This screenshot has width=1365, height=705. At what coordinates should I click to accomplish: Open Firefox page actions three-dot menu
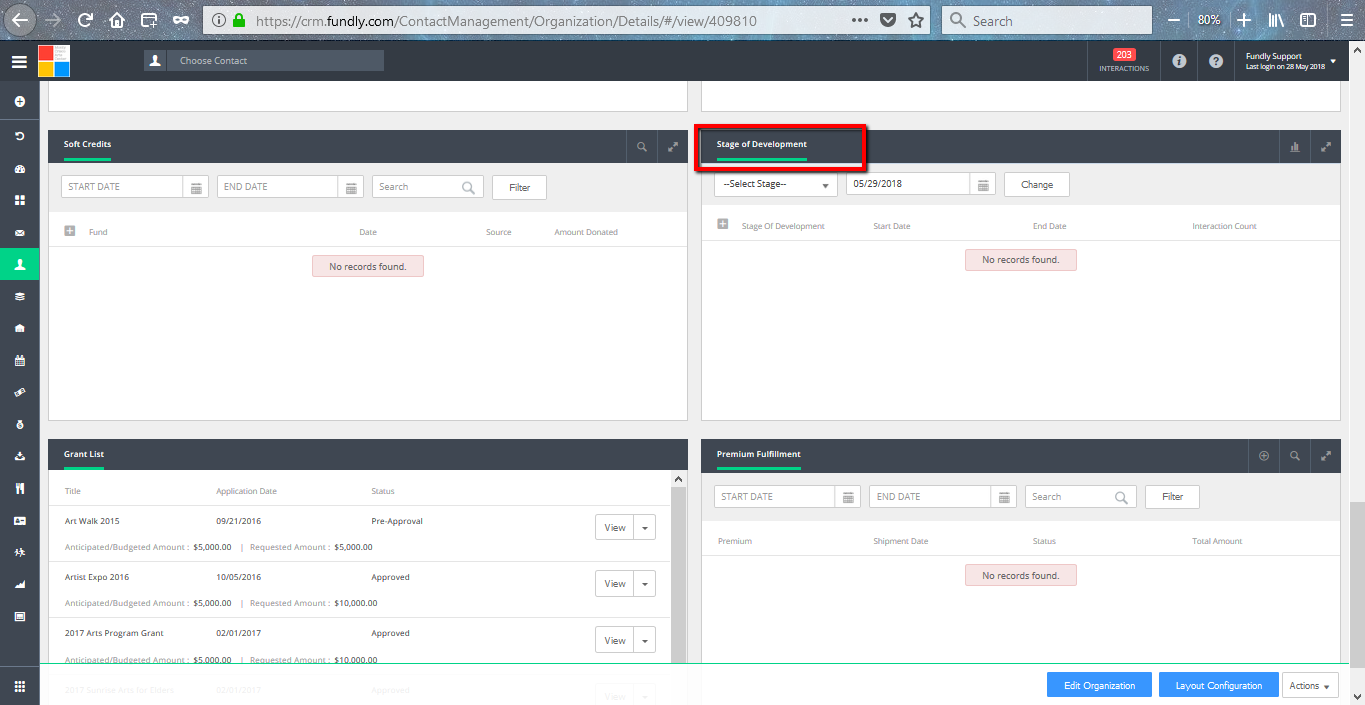pos(860,20)
